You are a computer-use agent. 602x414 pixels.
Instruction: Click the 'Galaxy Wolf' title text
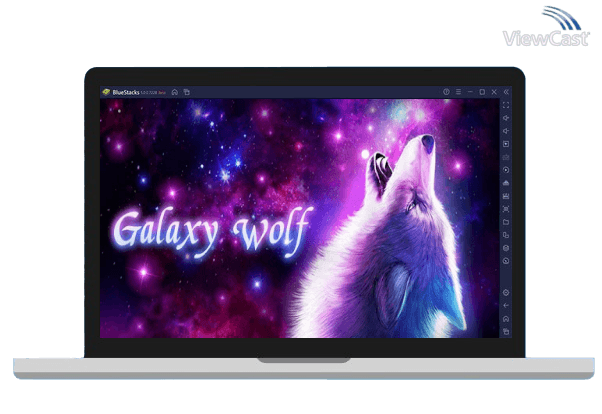pos(212,232)
